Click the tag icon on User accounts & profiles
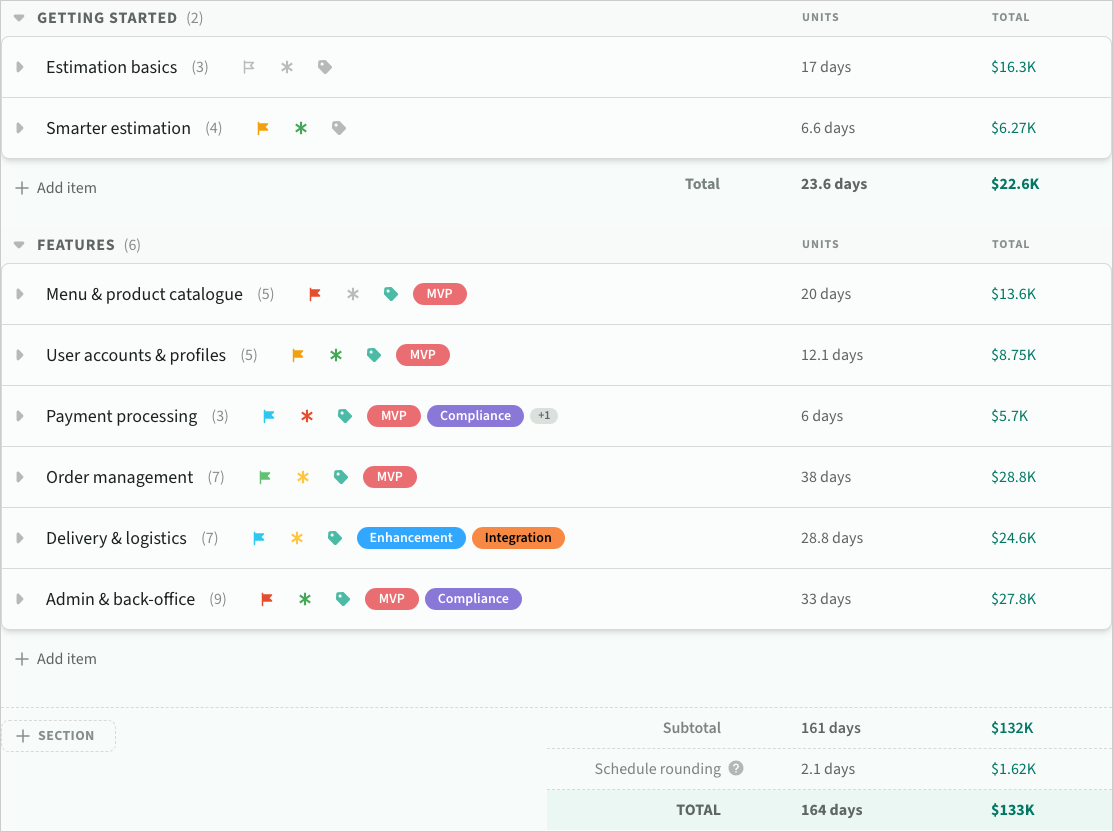 [374, 355]
